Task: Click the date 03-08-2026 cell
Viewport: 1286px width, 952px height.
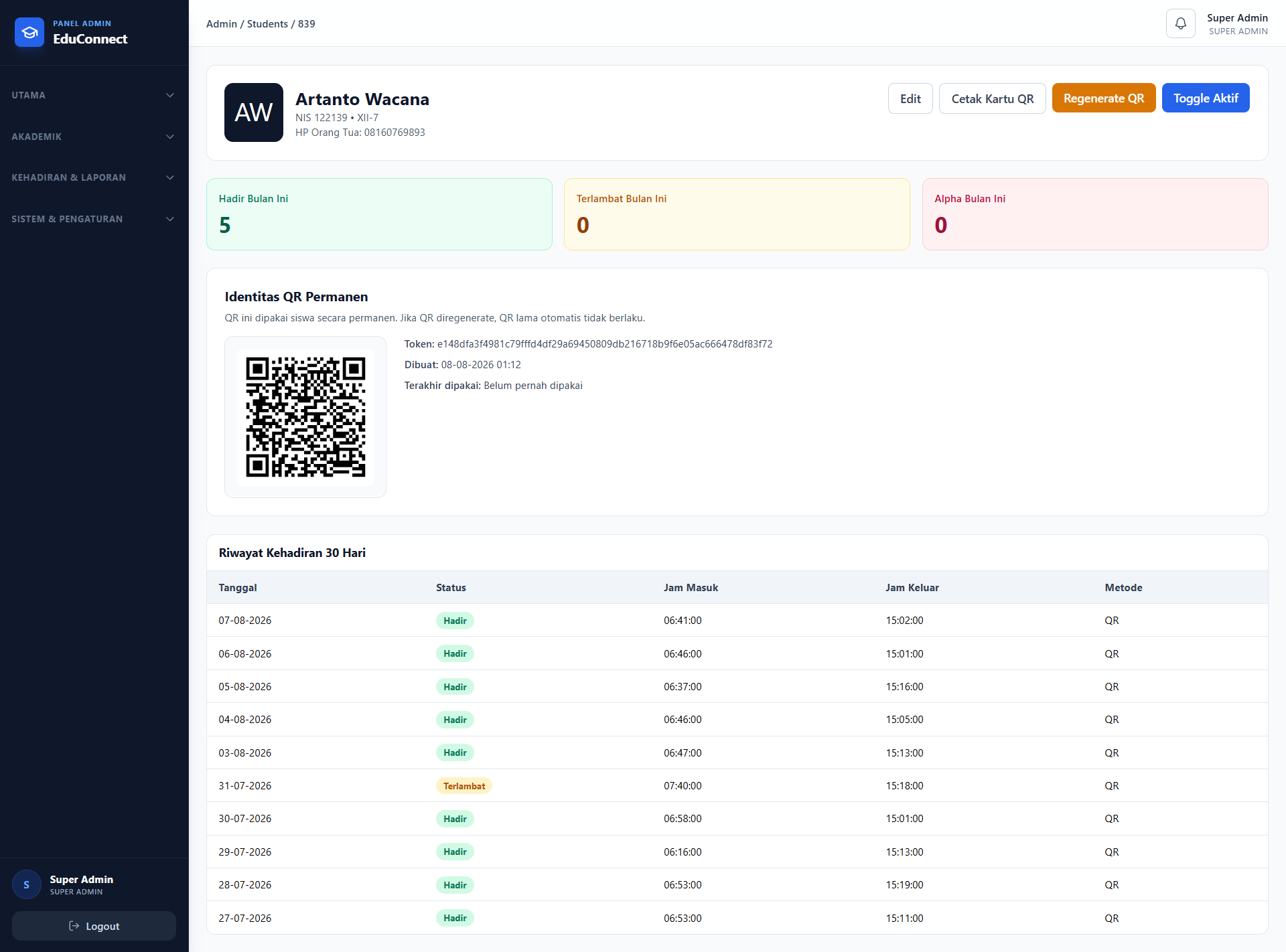Action: click(x=245, y=752)
